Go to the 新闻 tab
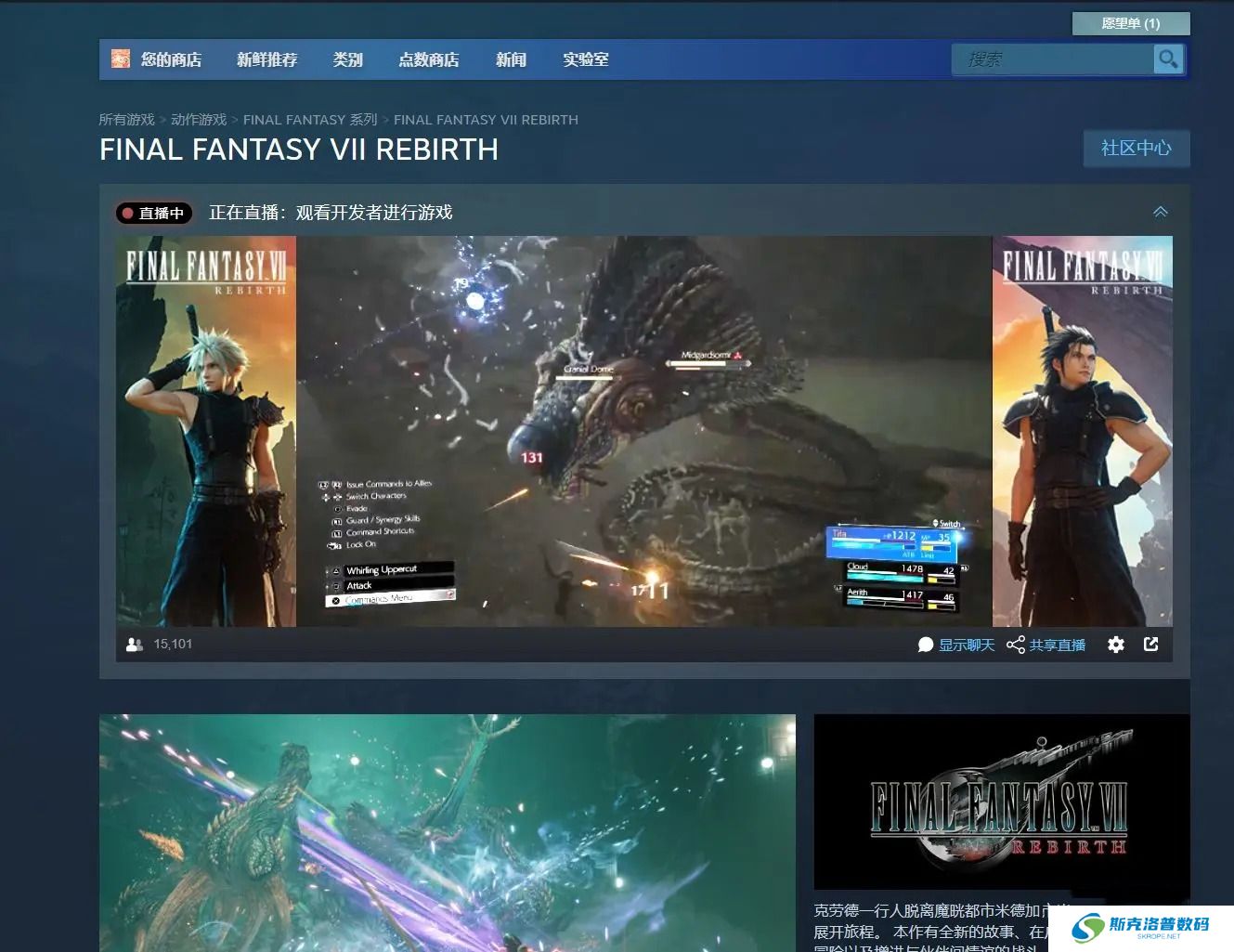The image size is (1234, 952). [x=511, y=59]
